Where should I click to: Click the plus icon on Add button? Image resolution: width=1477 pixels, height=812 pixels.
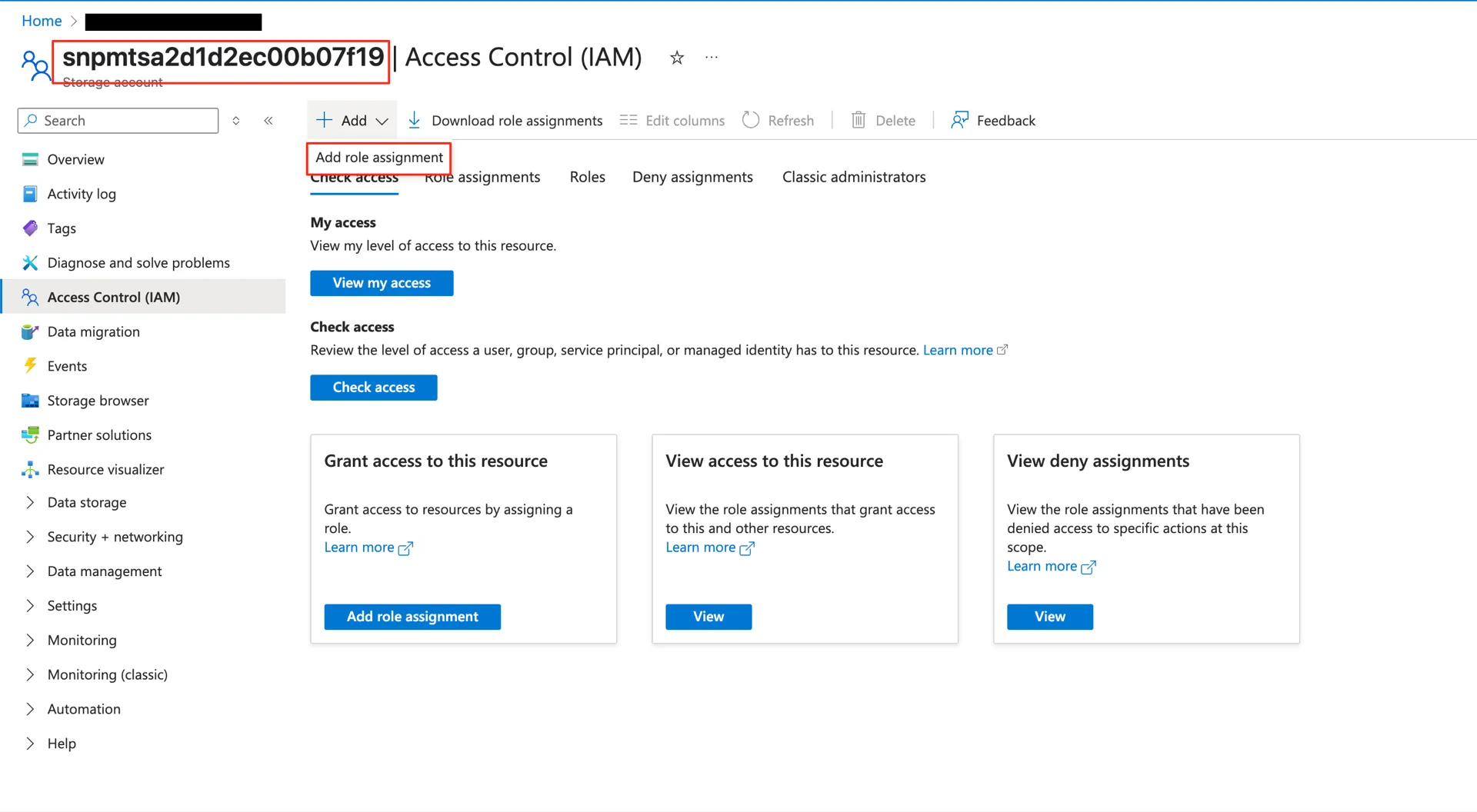pyautogui.click(x=325, y=120)
